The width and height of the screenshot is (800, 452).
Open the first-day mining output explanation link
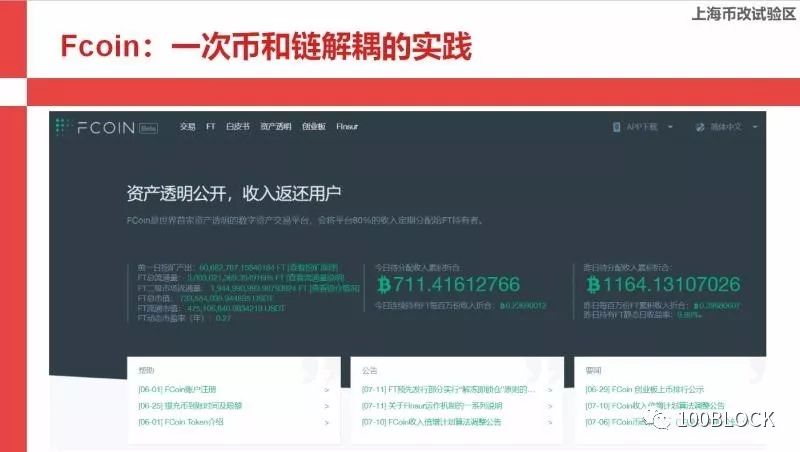(313, 267)
